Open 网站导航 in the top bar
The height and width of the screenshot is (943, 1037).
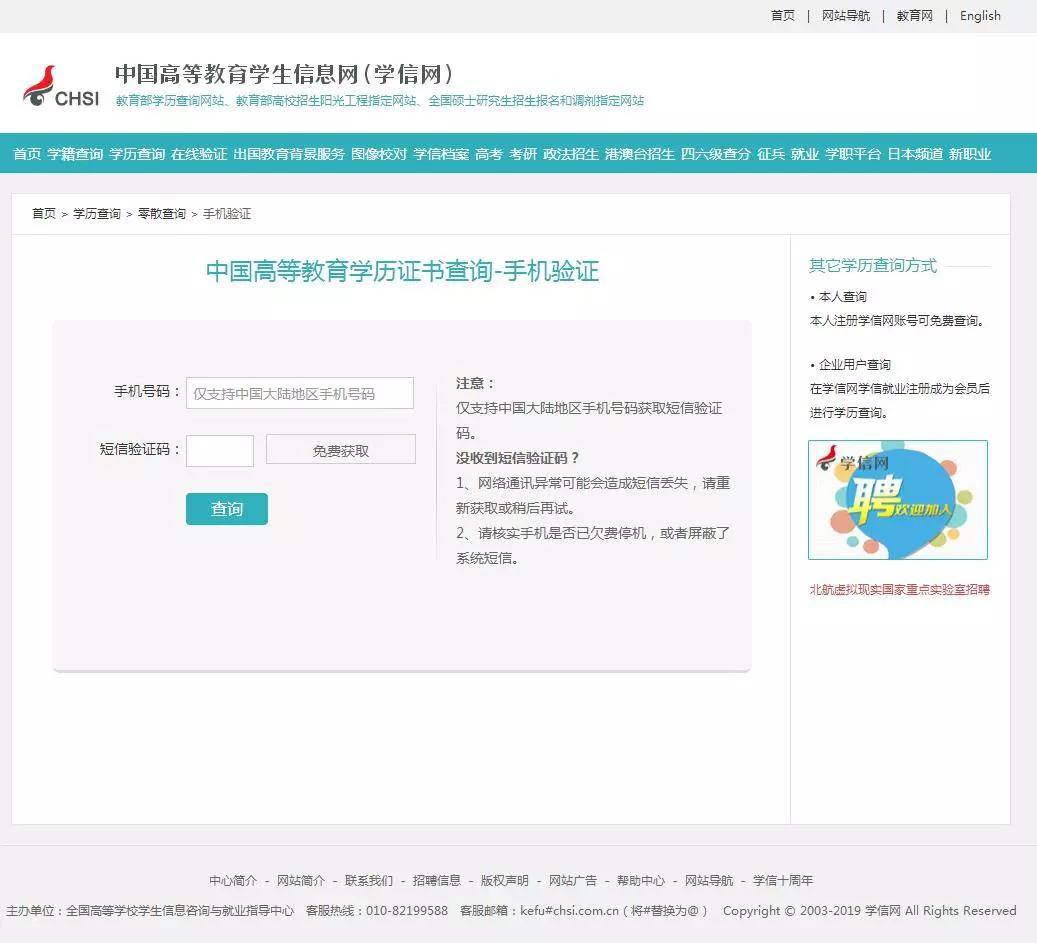tap(846, 15)
